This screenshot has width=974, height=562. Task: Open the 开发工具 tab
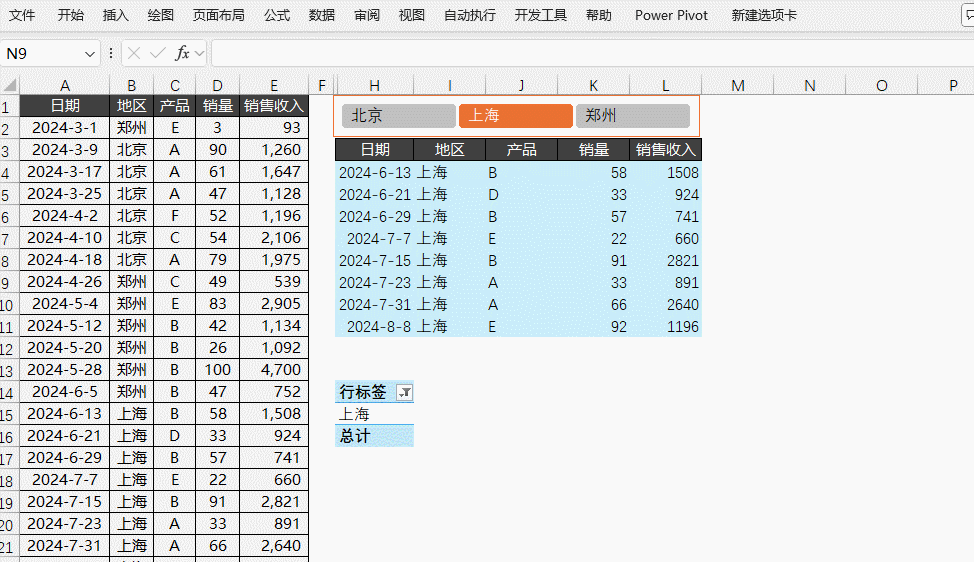pyautogui.click(x=540, y=15)
